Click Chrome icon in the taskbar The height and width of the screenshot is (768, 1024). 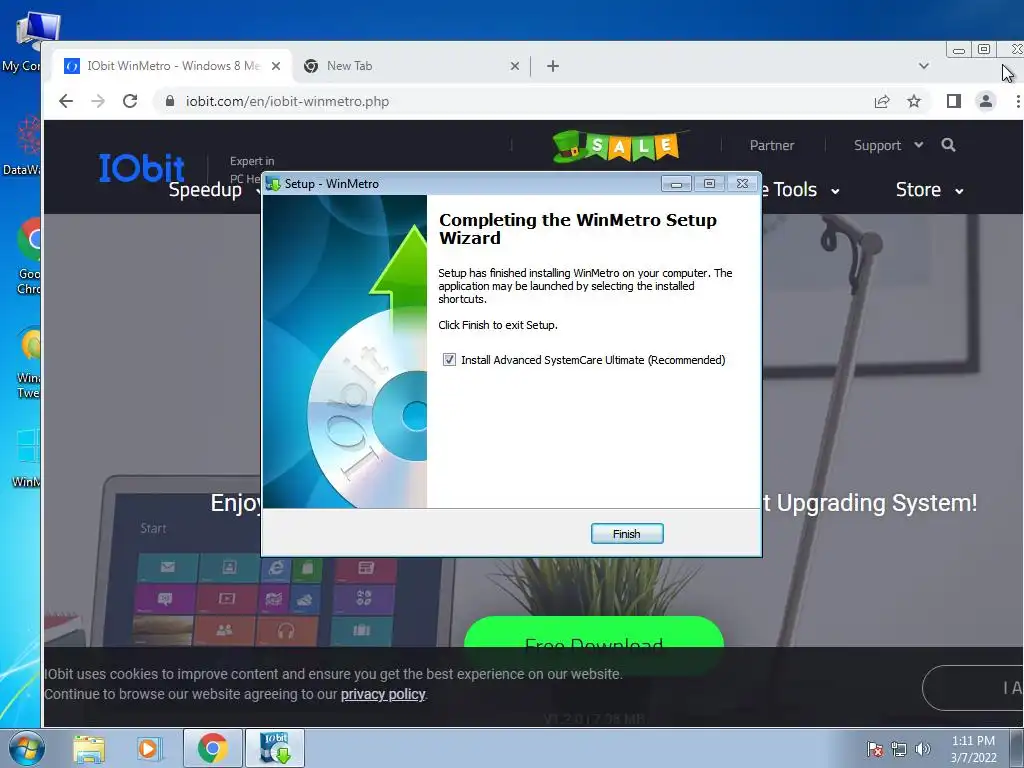point(212,748)
